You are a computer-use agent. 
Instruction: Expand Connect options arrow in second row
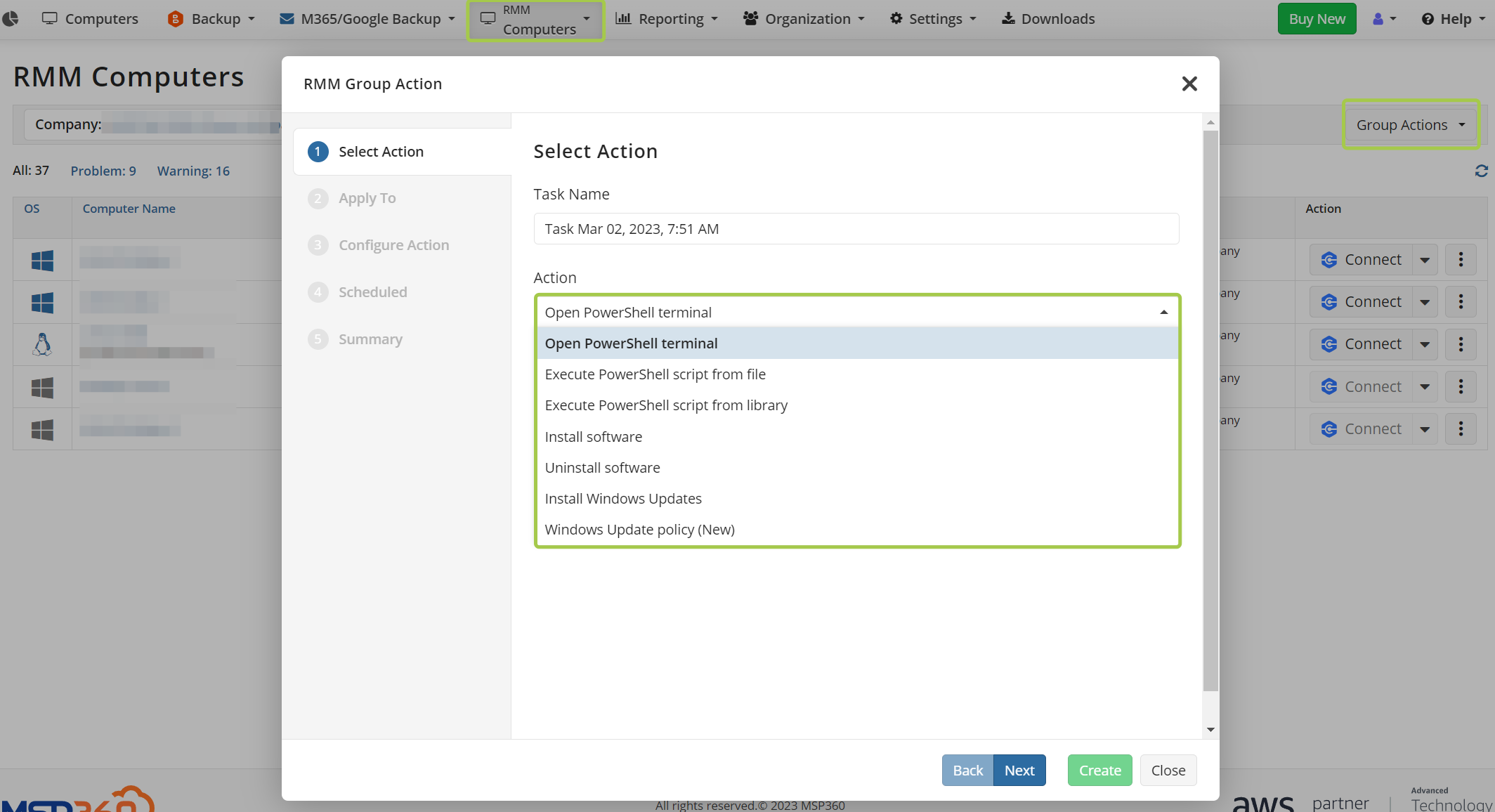point(1425,302)
